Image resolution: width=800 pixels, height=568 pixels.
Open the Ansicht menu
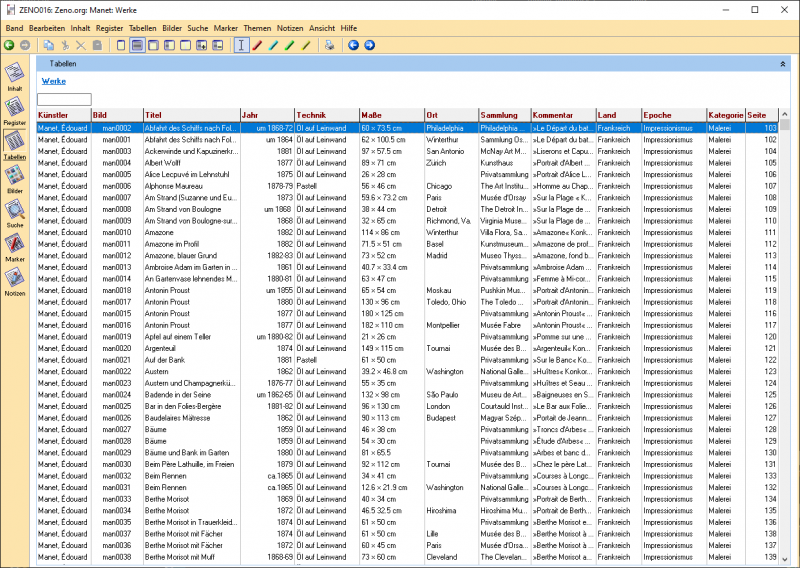tap(322, 29)
